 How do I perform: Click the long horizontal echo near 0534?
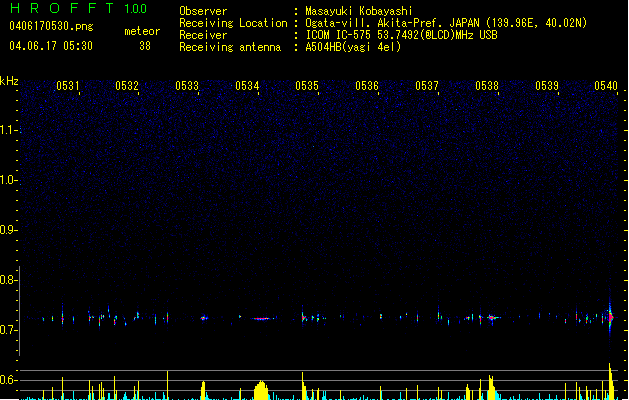(x=262, y=319)
